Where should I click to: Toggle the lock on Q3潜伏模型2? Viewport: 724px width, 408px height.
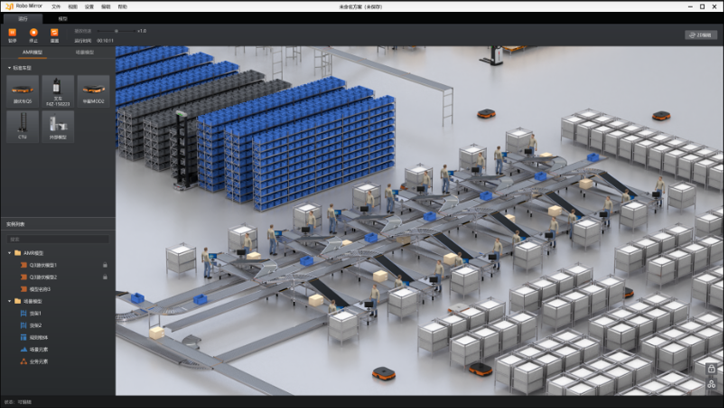(105, 277)
